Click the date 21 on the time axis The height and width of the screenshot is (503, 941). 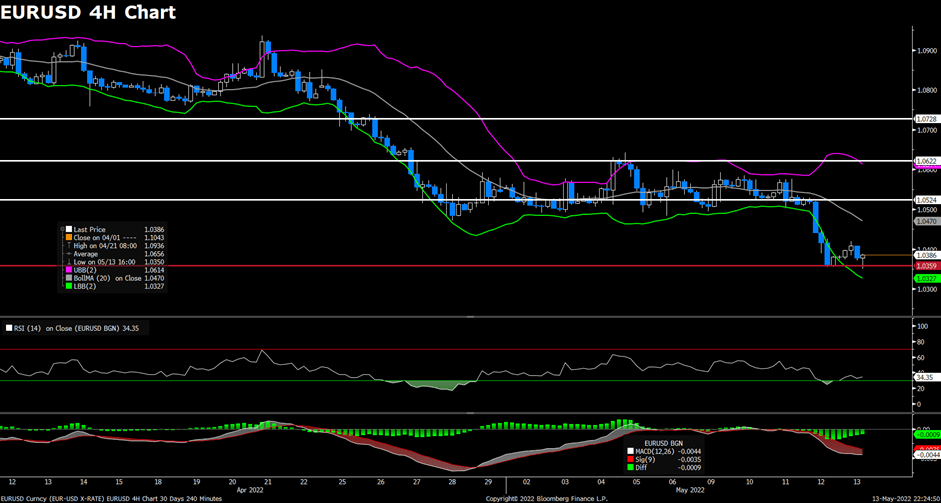click(x=268, y=481)
